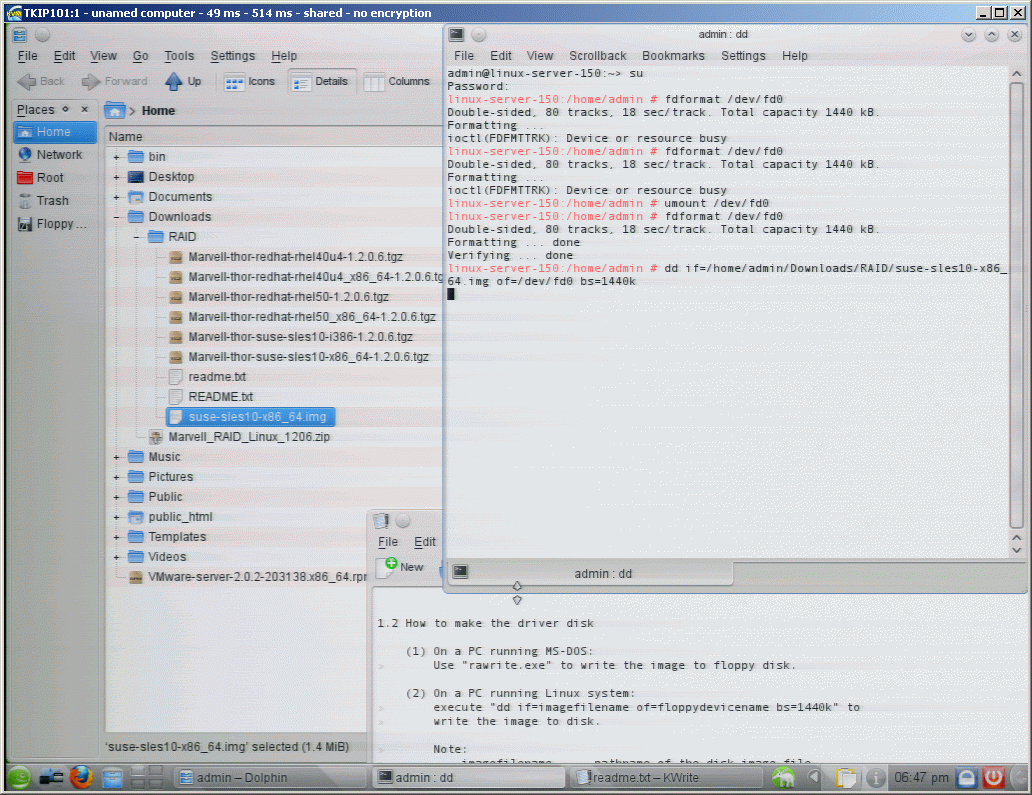This screenshot has width=1032, height=795.
Task: Switch to Icons view mode
Action: click(249, 82)
